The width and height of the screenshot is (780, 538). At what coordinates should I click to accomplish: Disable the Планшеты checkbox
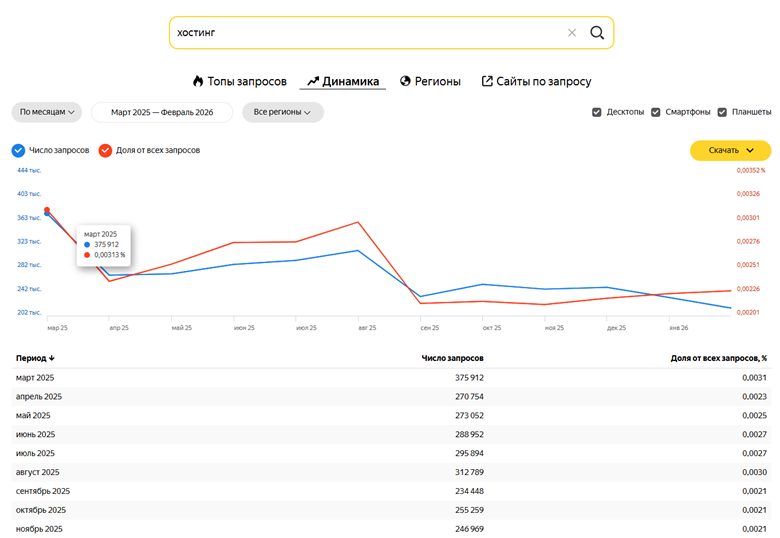(x=722, y=112)
